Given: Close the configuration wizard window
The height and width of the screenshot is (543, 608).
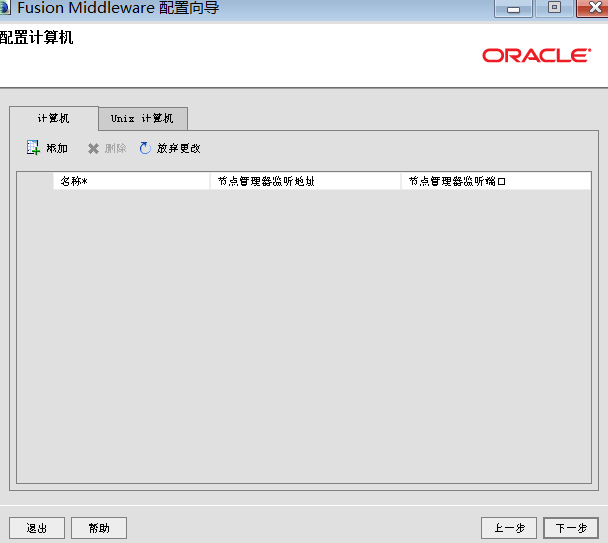Looking at the screenshot, I should click(x=593, y=8).
